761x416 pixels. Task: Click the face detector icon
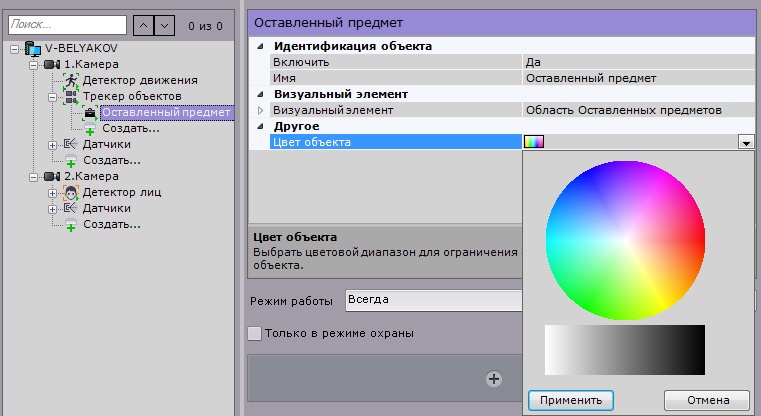tap(71, 192)
